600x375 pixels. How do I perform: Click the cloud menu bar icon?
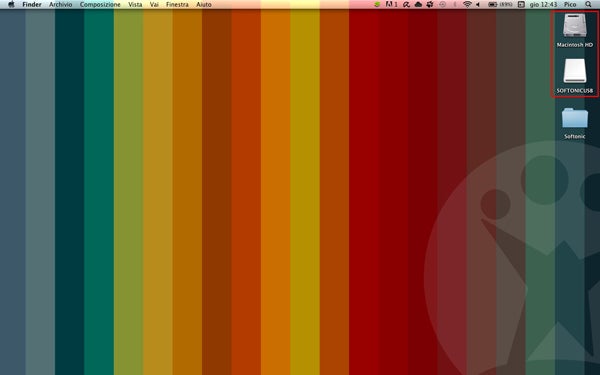(418, 5)
